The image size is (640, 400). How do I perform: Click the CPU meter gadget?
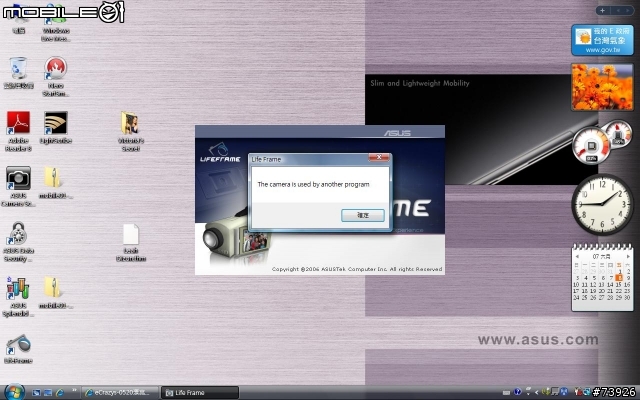(592, 146)
